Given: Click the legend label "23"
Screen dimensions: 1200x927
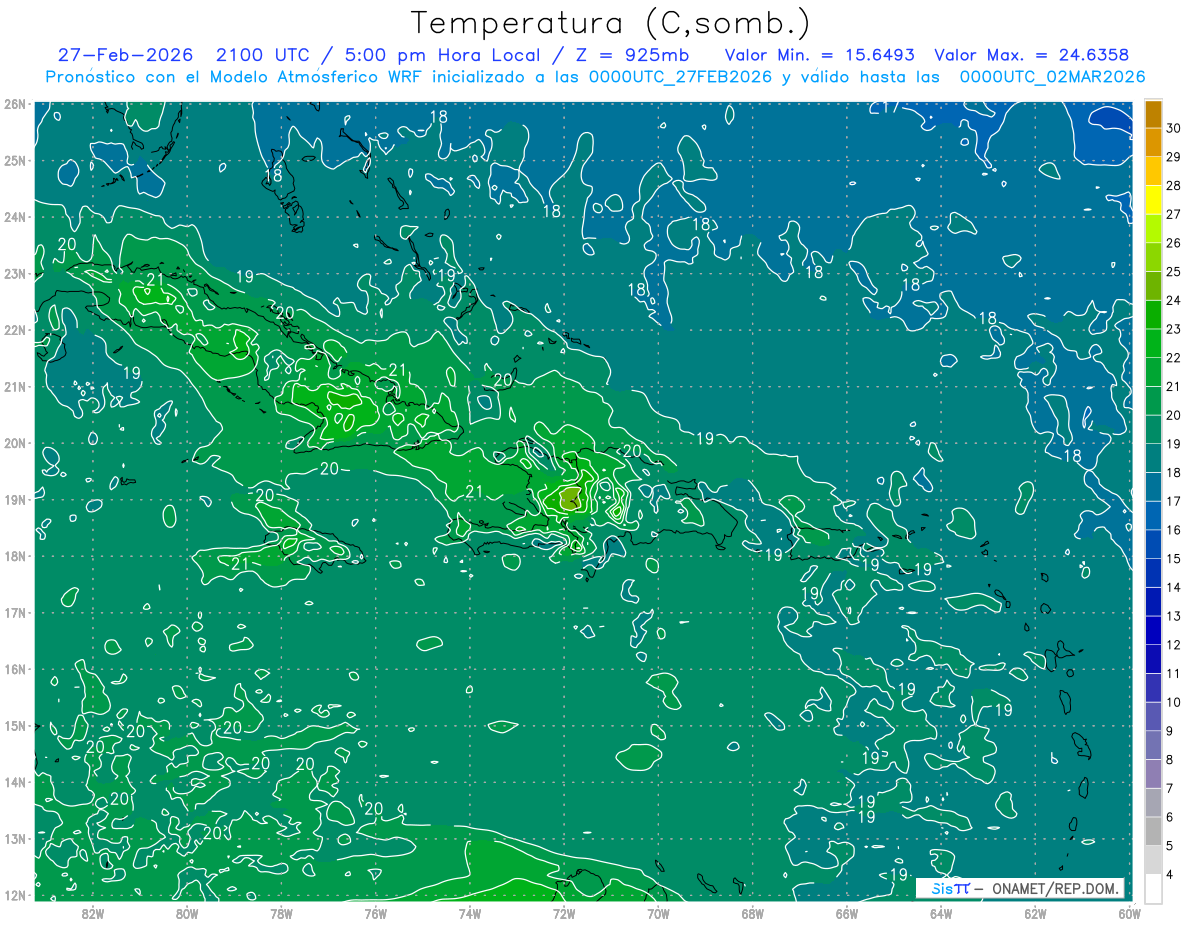Looking at the screenshot, I should (x=1174, y=329).
